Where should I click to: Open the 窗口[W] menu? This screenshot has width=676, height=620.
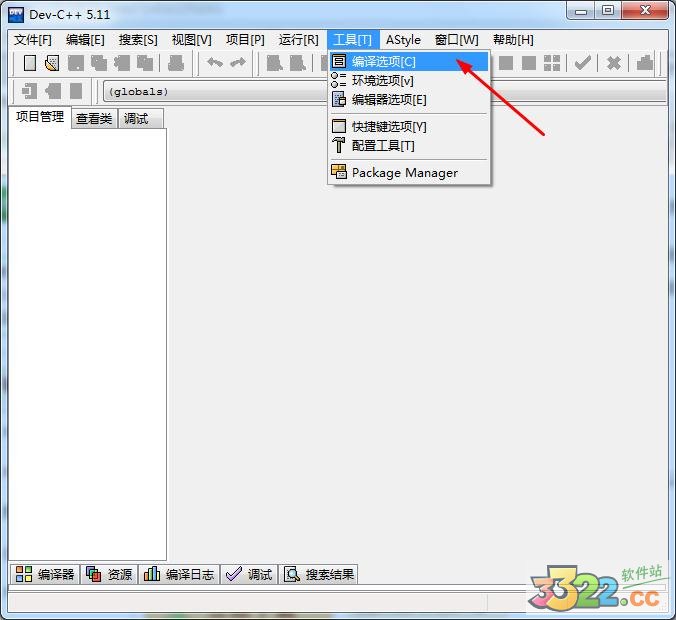click(457, 40)
